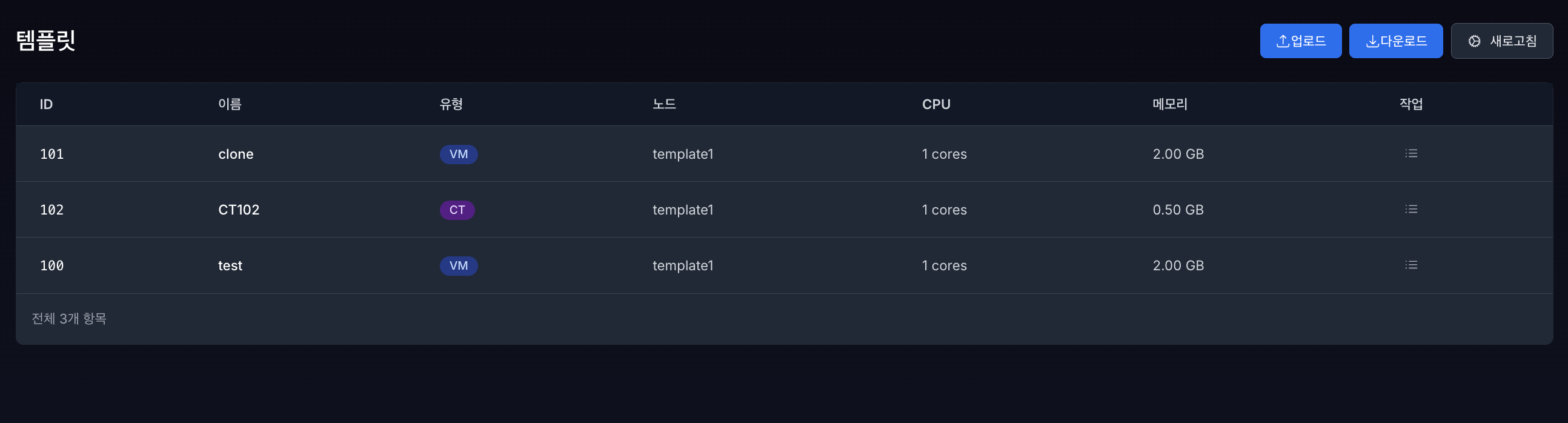
Task: Select the 유형 column header
Action: pos(451,105)
